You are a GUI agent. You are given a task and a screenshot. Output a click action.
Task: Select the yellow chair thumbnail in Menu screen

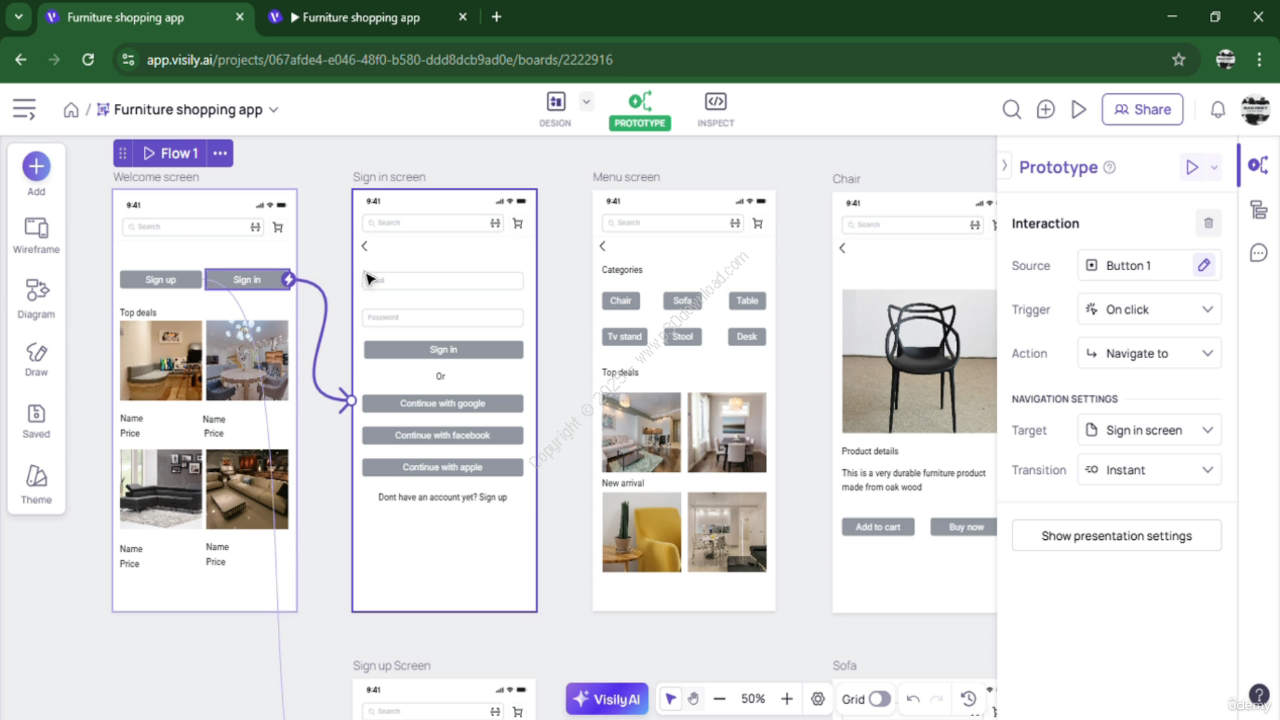click(641, 532)
